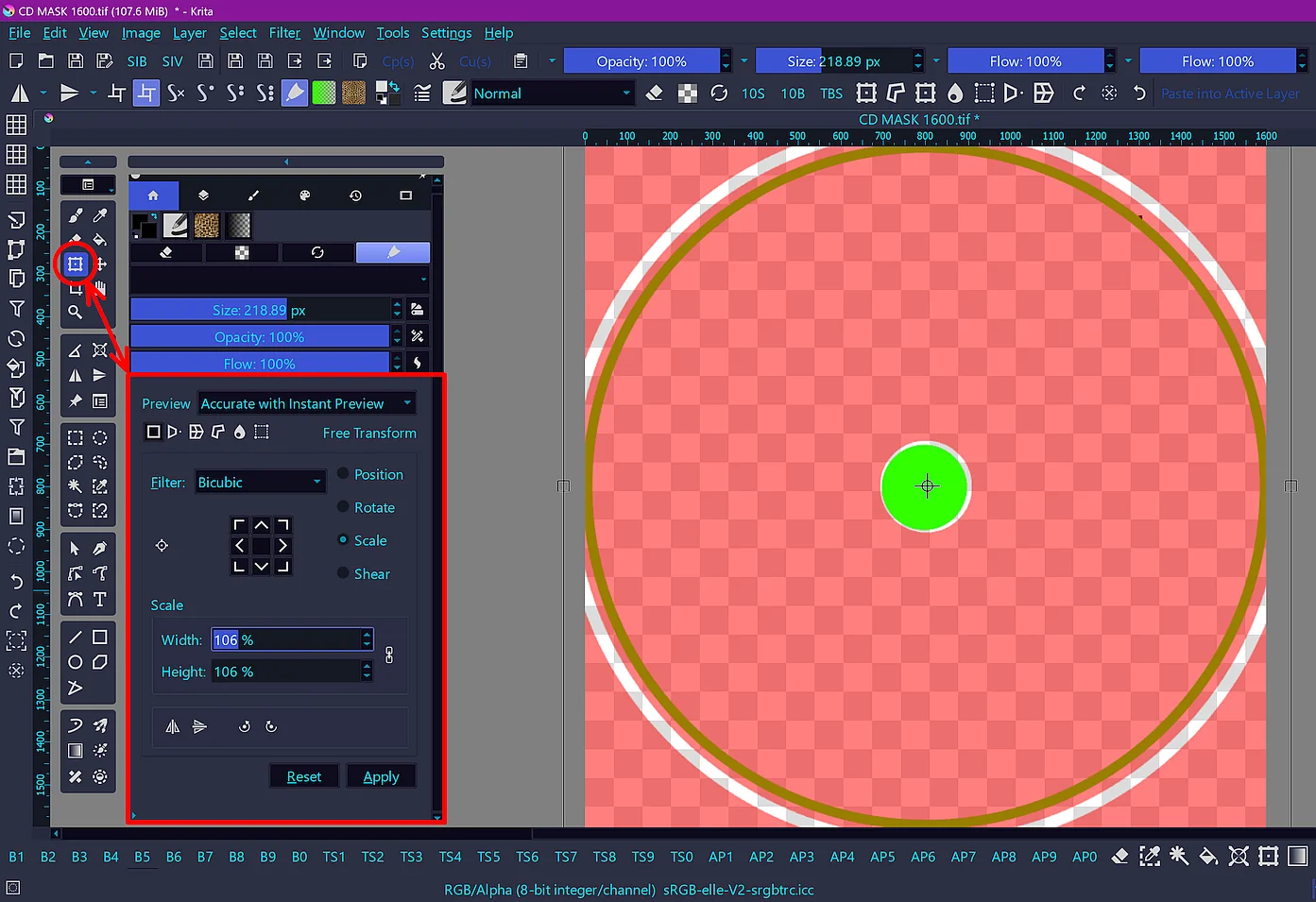1316x902 pixels.
Task: Click the Opacity slider in the docker
Action: tap(260, 337)
